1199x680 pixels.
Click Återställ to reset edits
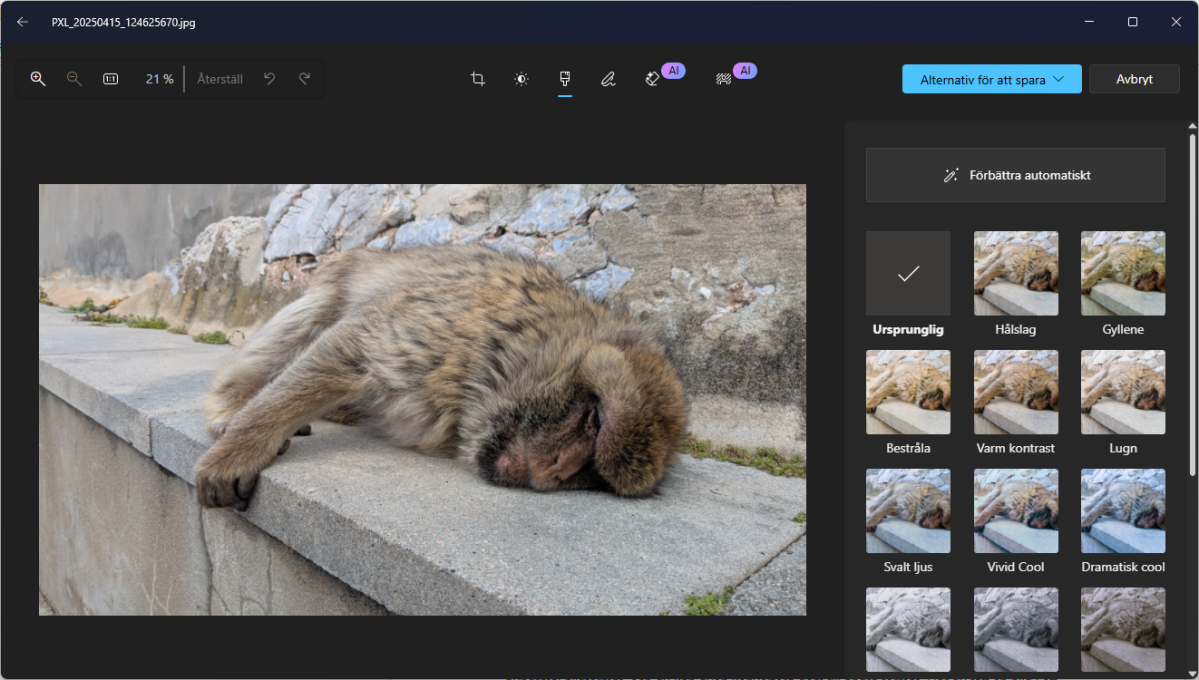tap(219, 78)
